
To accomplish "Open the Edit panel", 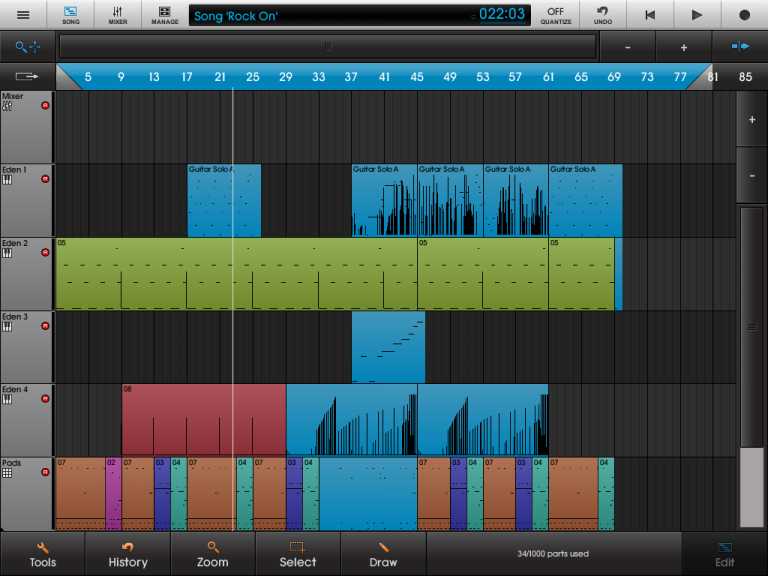I will 724,554.
